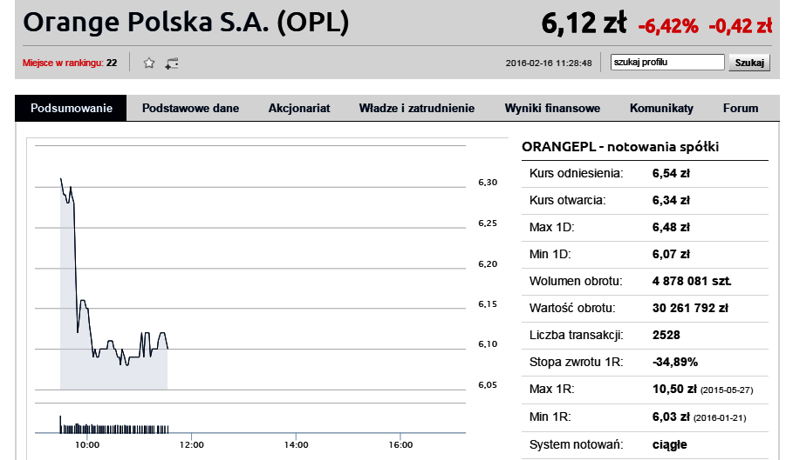This screenshot has width=786, height=460.
Task: Click the 12:00 time axis label
Action: 191,445
